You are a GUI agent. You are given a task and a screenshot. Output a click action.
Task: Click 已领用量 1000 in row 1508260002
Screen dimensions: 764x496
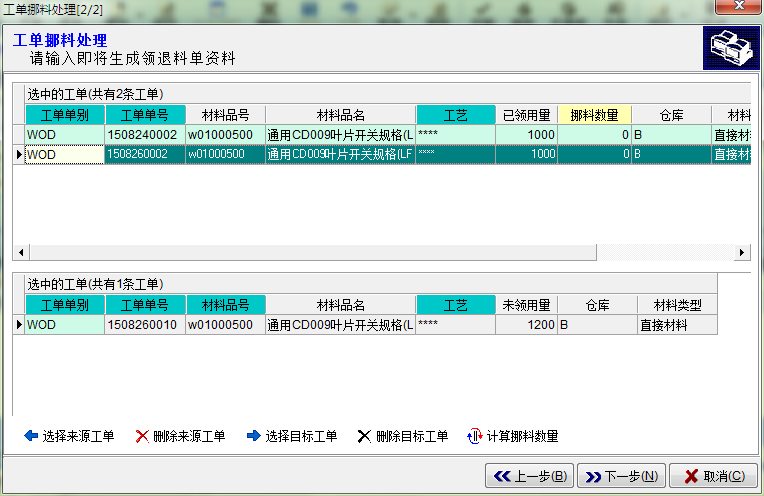[527, 154]
